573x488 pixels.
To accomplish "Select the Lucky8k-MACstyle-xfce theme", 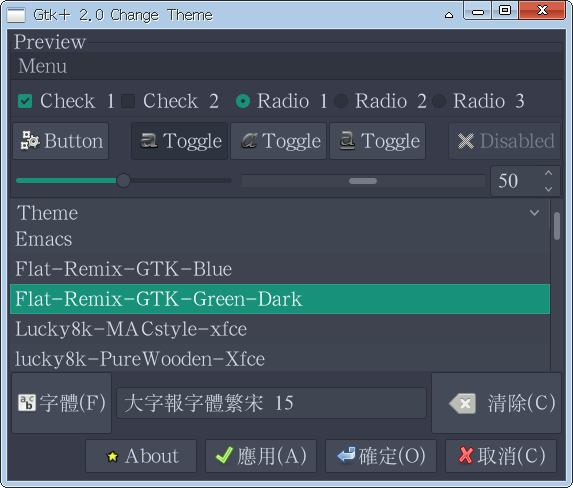I will coord(280,329).
